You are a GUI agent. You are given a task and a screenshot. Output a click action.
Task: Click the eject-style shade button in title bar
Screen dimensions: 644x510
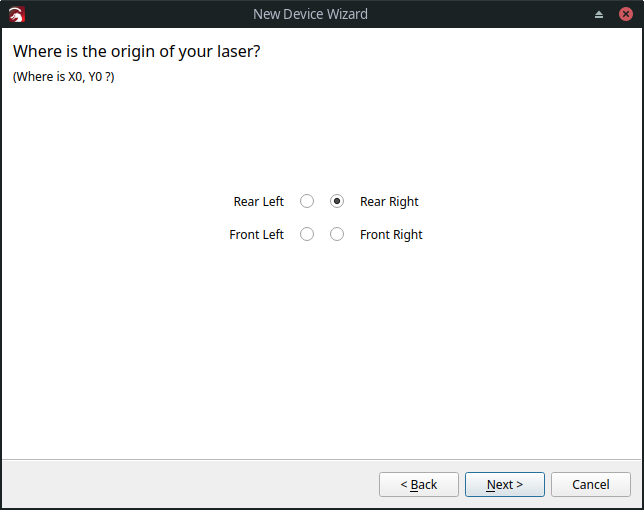599,15
